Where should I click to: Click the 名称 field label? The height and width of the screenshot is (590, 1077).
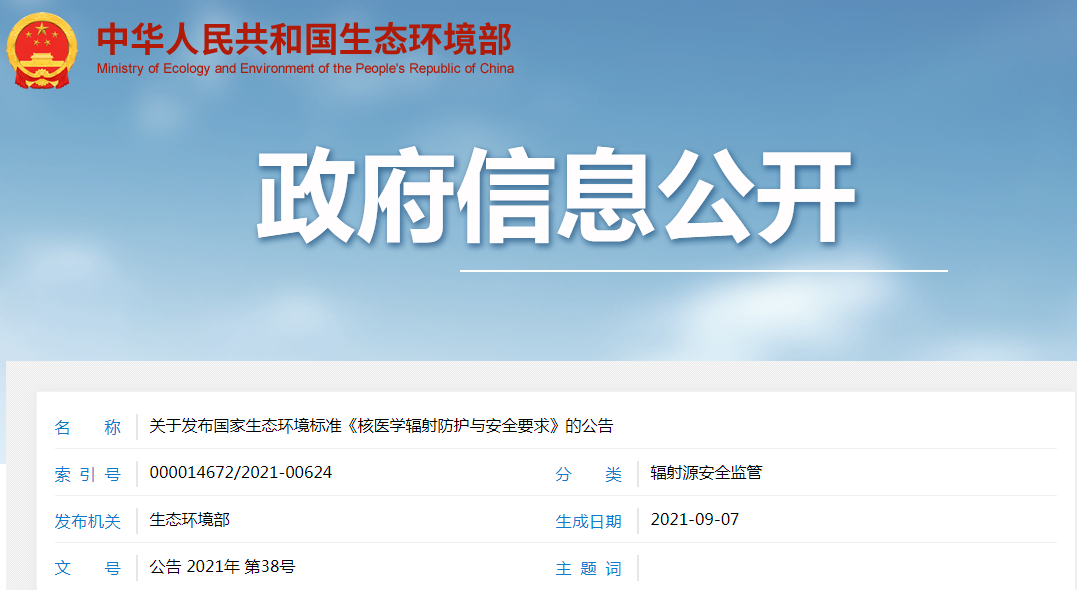87,427
